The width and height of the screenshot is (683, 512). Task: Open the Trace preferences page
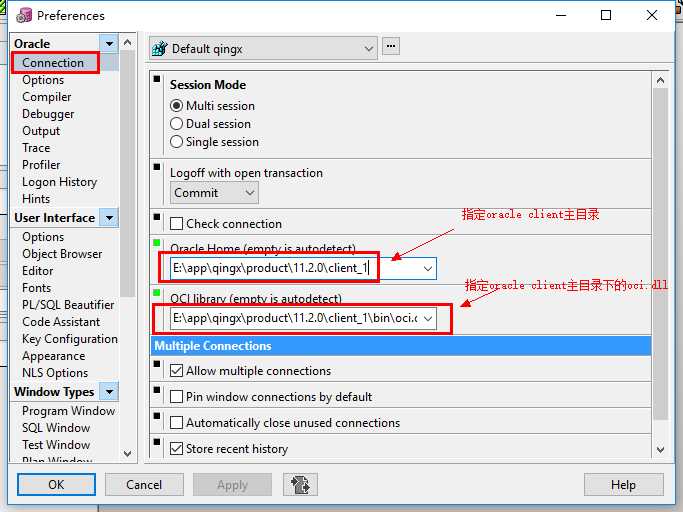pos(36,148)
